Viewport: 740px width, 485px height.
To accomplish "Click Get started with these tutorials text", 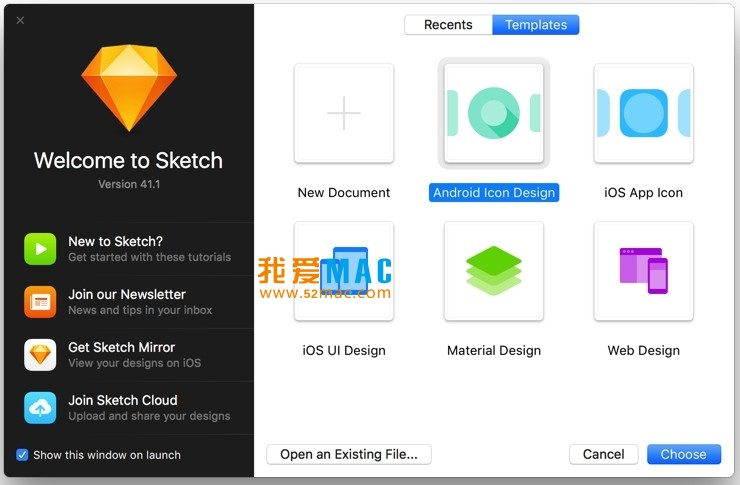I will pyautogui.click(x=150, y=257).
